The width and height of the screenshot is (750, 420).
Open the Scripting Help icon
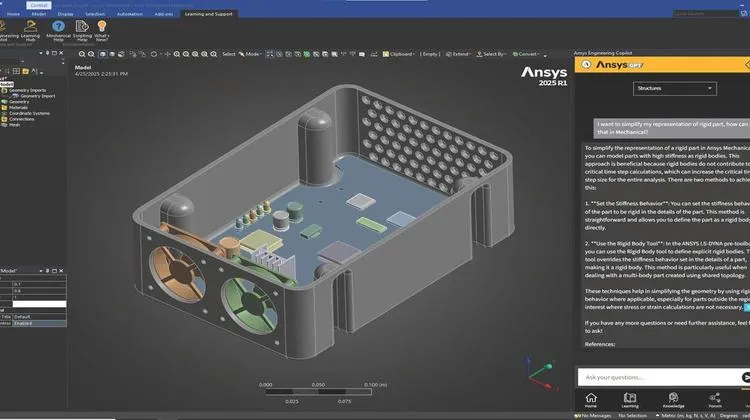click(x=82, y=26)
